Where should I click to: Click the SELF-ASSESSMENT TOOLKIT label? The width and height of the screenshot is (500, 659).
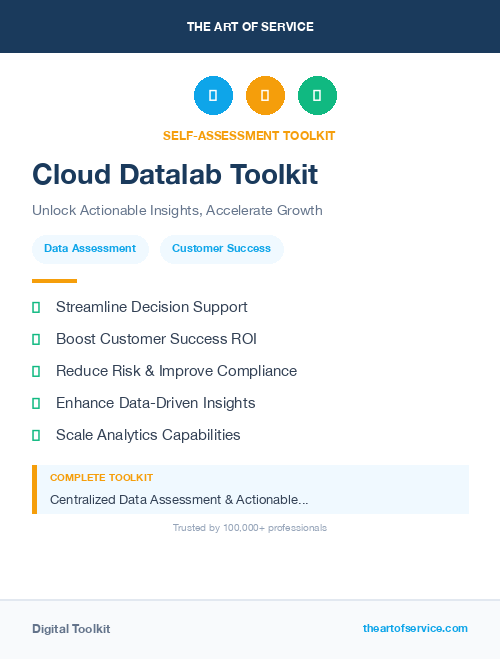[x=249, y=136]
